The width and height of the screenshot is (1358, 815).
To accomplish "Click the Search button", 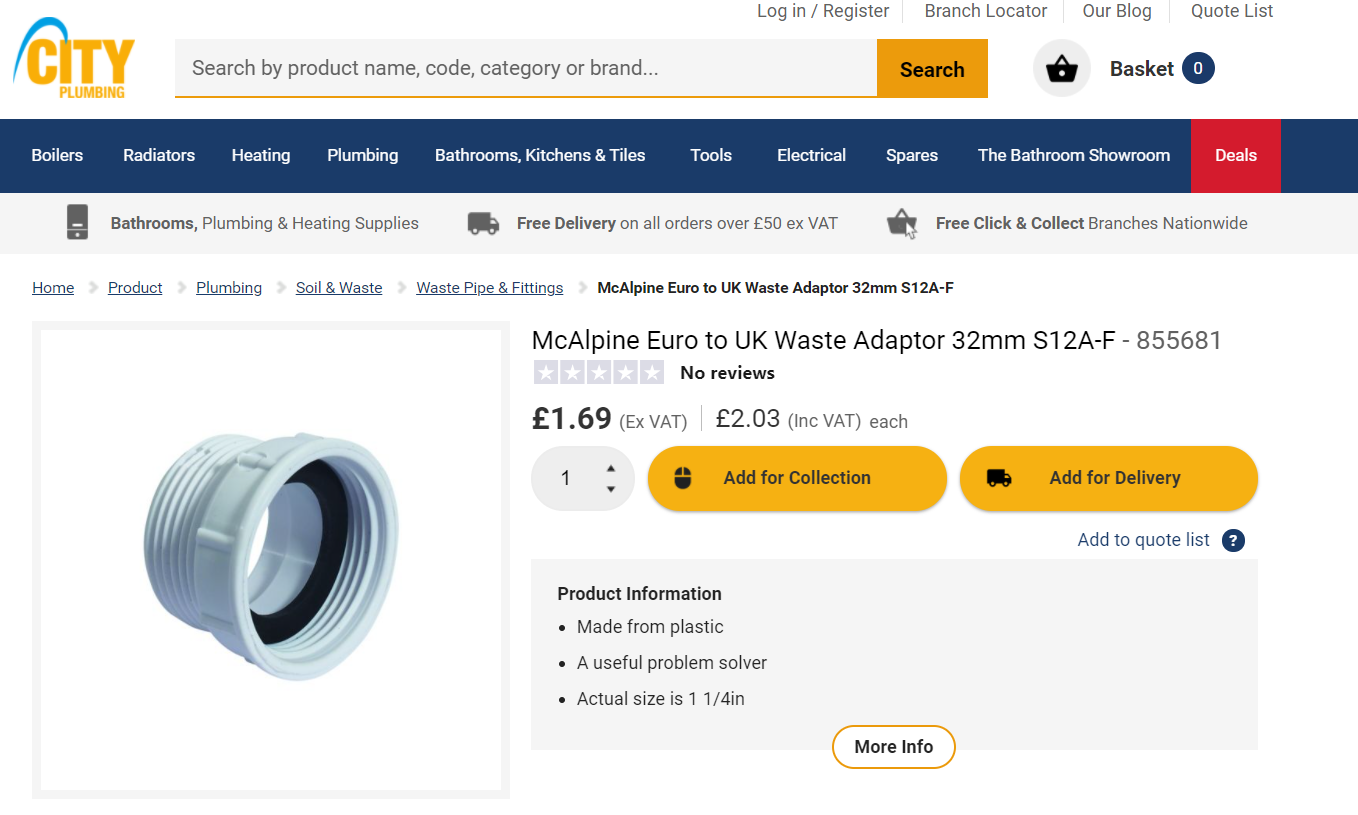I will [931, 69].
